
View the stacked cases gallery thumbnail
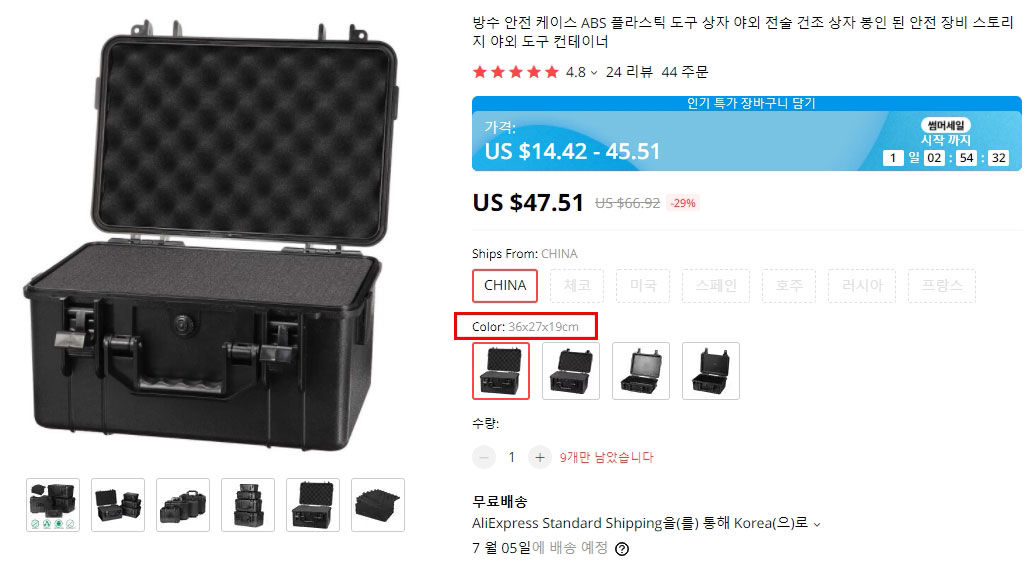click(248, 505)
